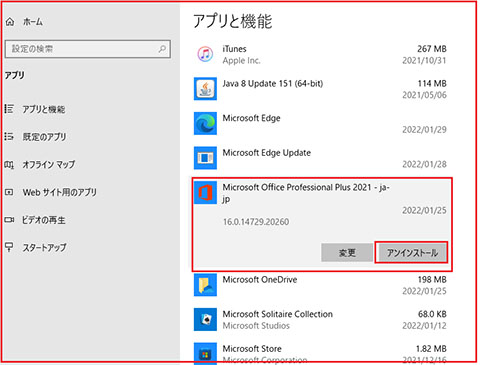Open ホーム in the sidebar

click(33, 22)
